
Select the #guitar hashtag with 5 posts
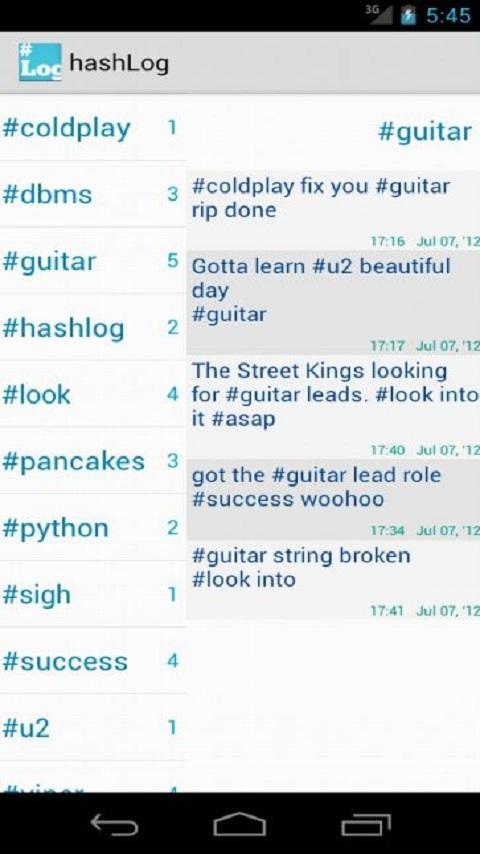(93, 261)
